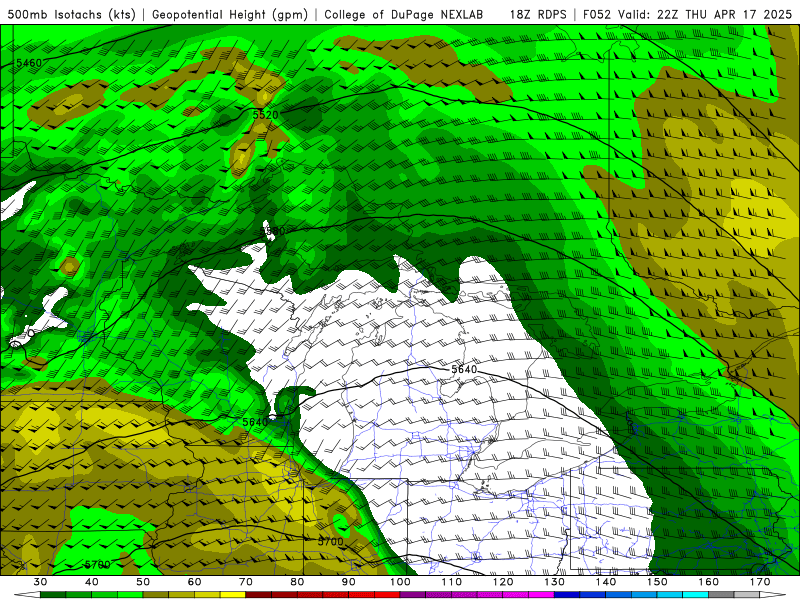Select the cyan legend swatch before 160
The image size is (800, 600).
[696, 595]
